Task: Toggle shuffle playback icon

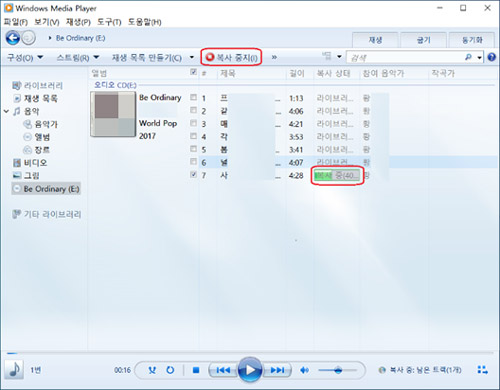Action: tap(152, 370)
